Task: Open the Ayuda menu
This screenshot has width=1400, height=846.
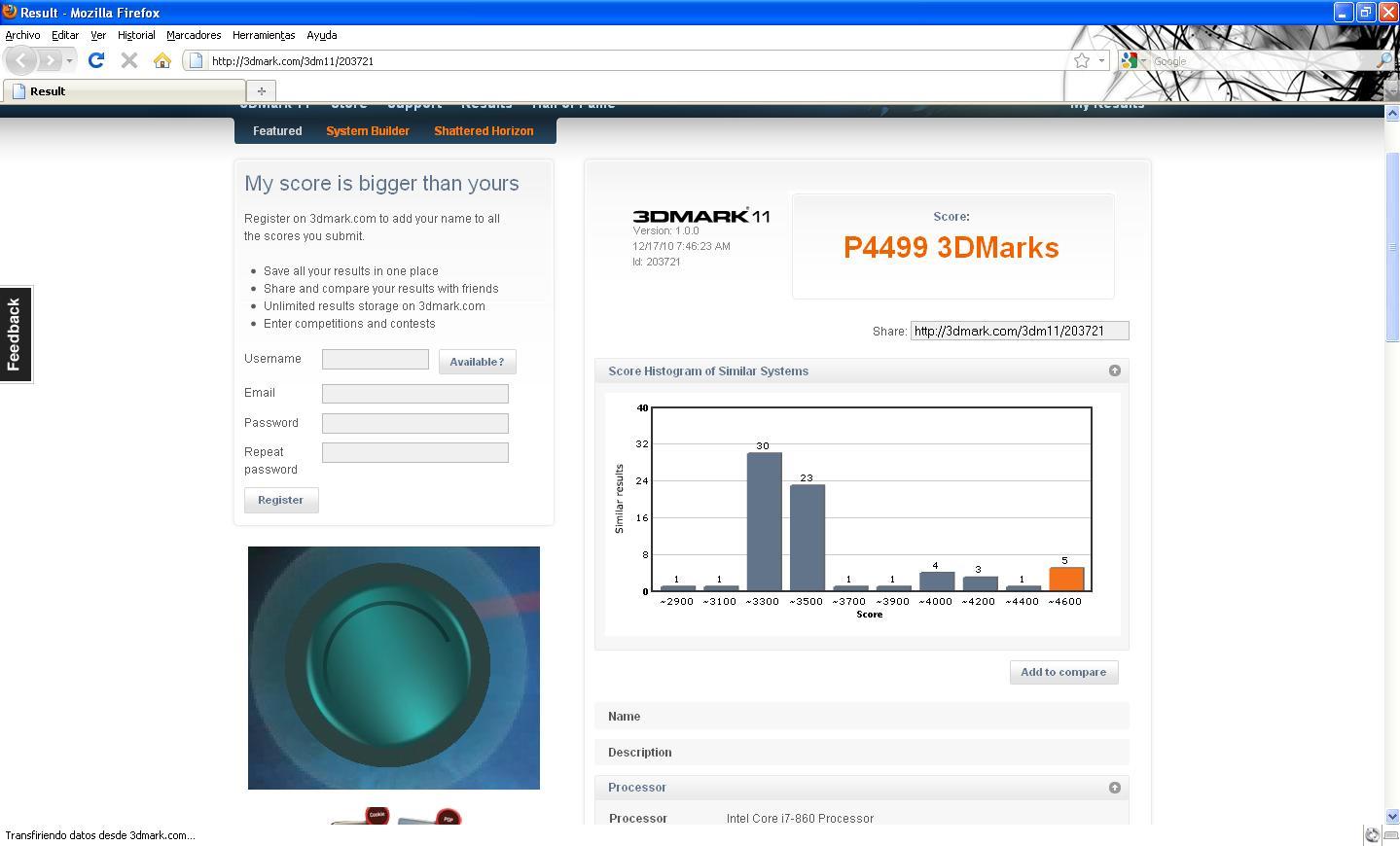Action: coord(322,35)
